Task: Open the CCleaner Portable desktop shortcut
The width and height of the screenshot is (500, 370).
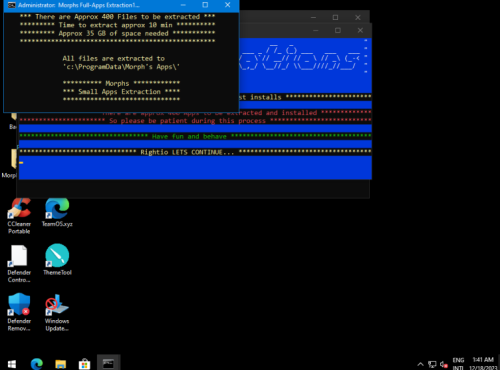Action: point(19,215)
